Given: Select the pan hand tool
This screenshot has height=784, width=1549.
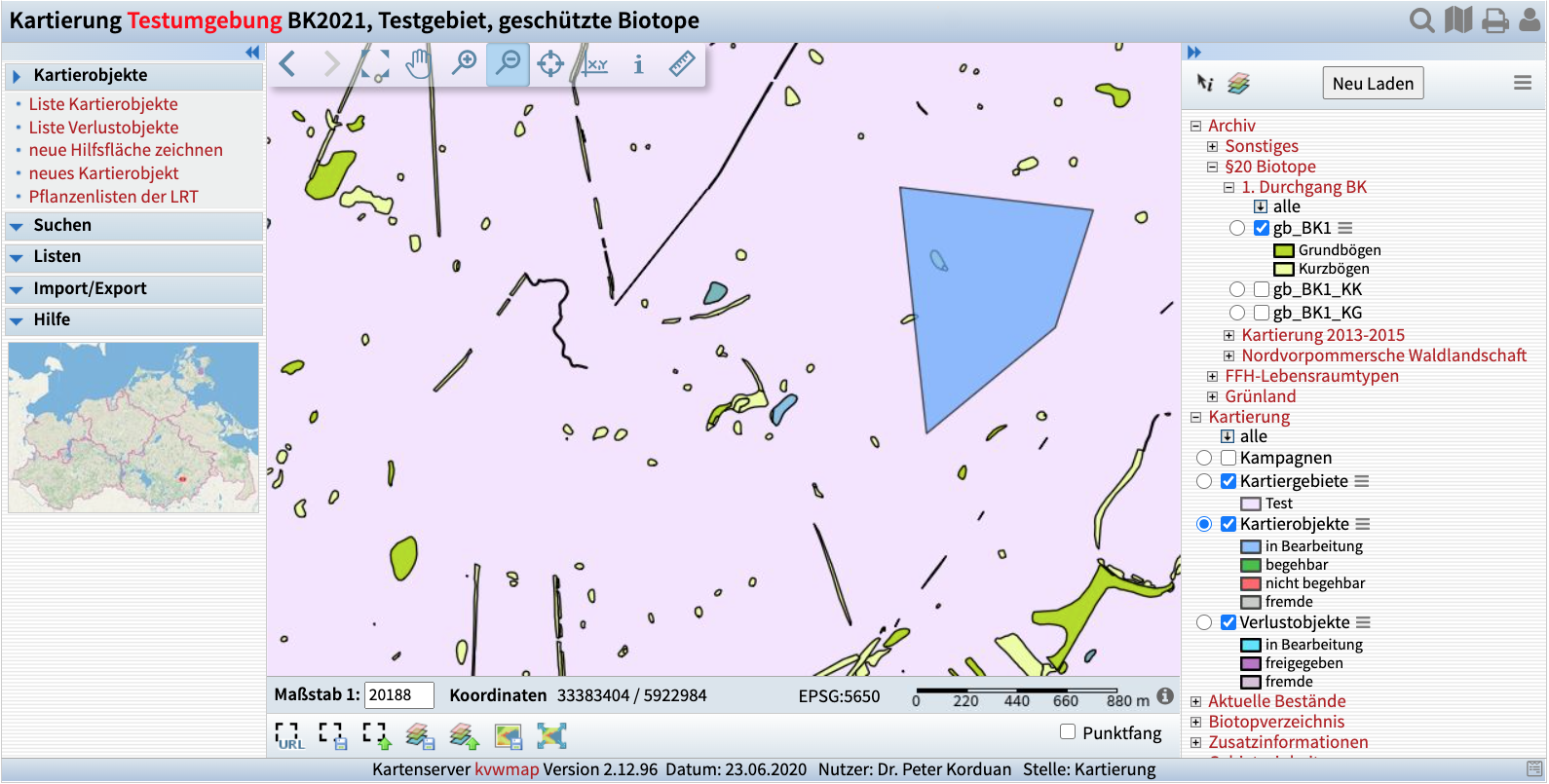Looking at the screenshot, I should 419,64.
